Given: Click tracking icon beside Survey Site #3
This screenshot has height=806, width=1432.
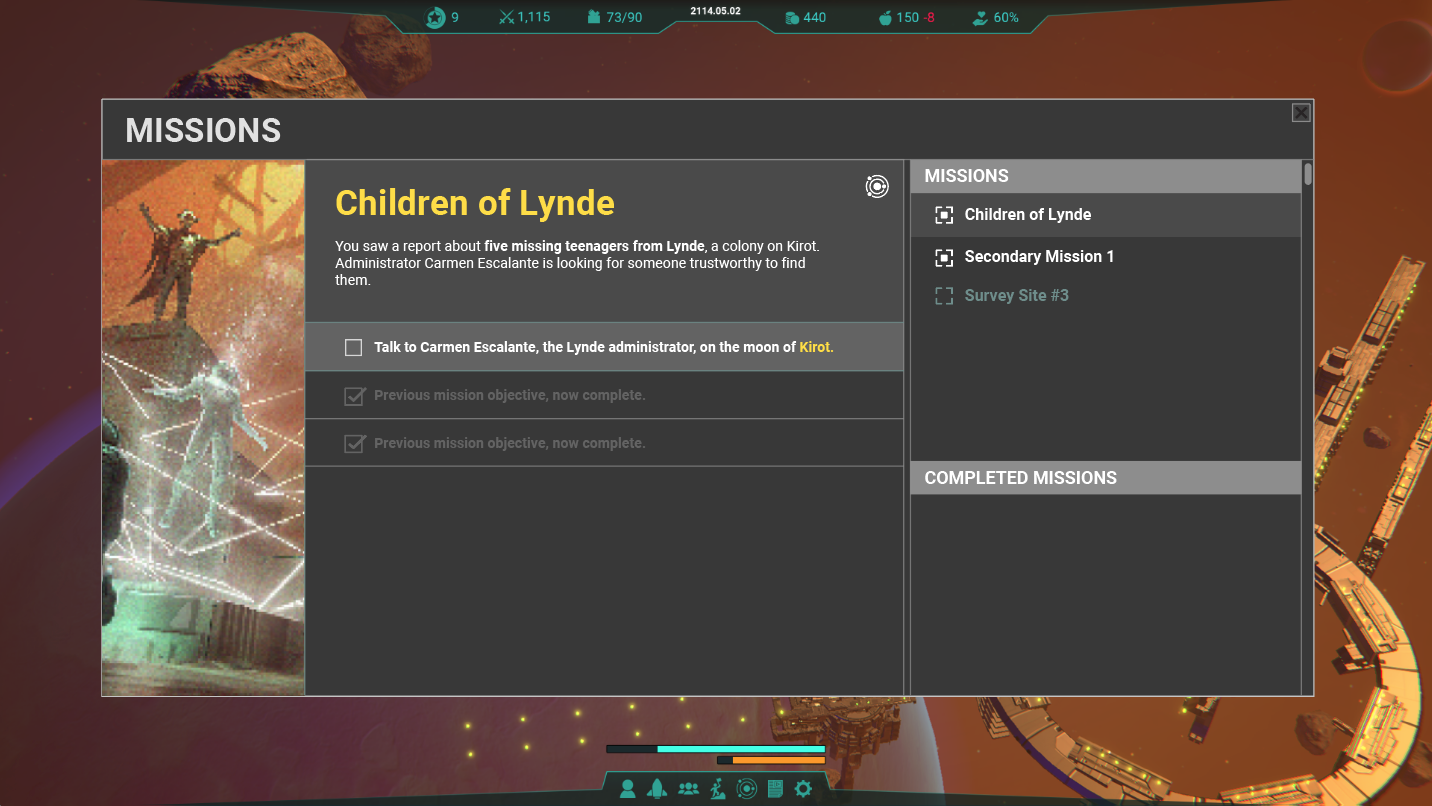Looking at the screenshot, I should pyautogui.click(x=944, y=296).
